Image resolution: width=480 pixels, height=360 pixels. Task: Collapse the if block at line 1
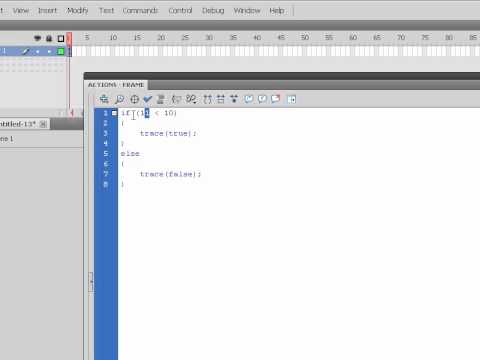click(x=114, y=113)
